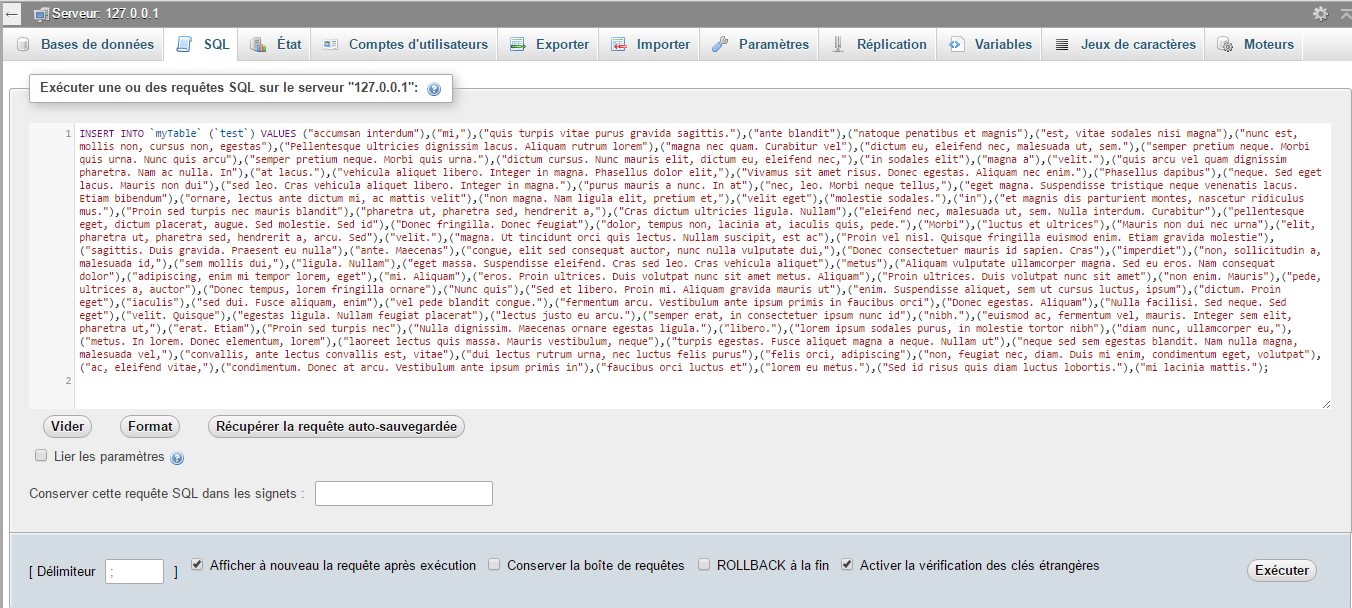This screenshot has width=1352, height=608.
Task: Click the help icon next to the SQL query title
Action: pos(434,89)
